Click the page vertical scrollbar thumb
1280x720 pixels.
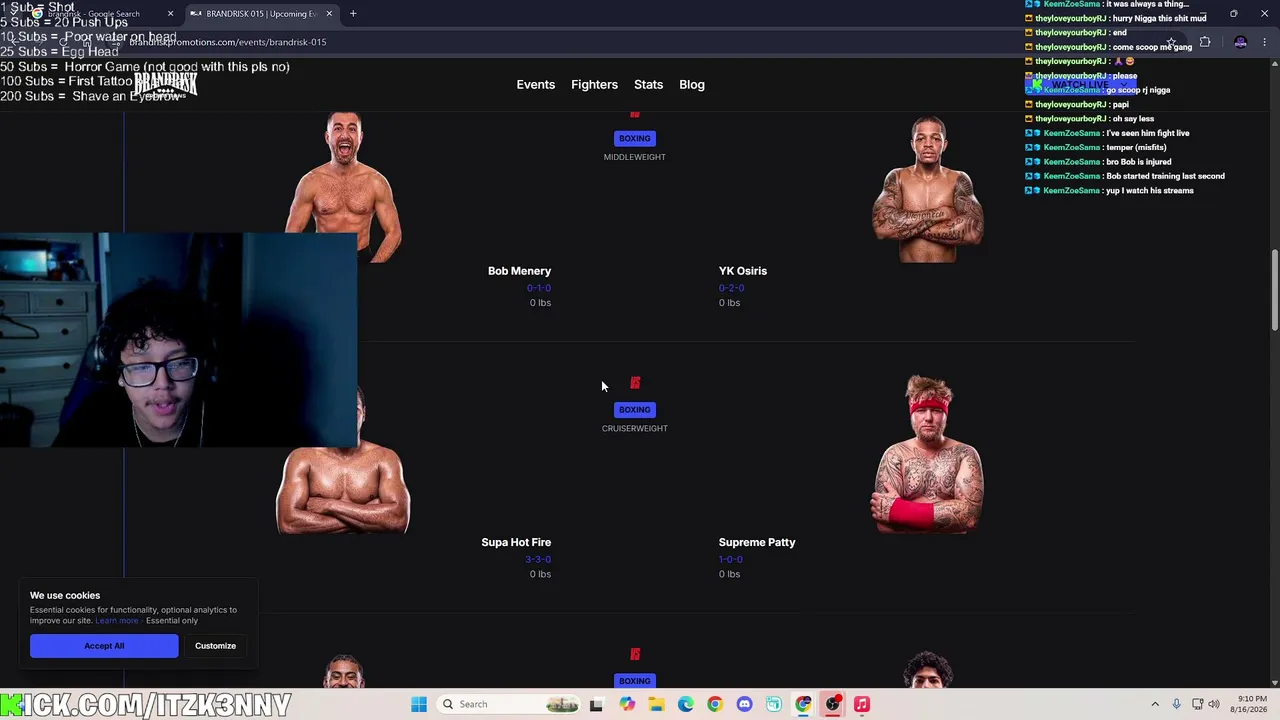1274,290
